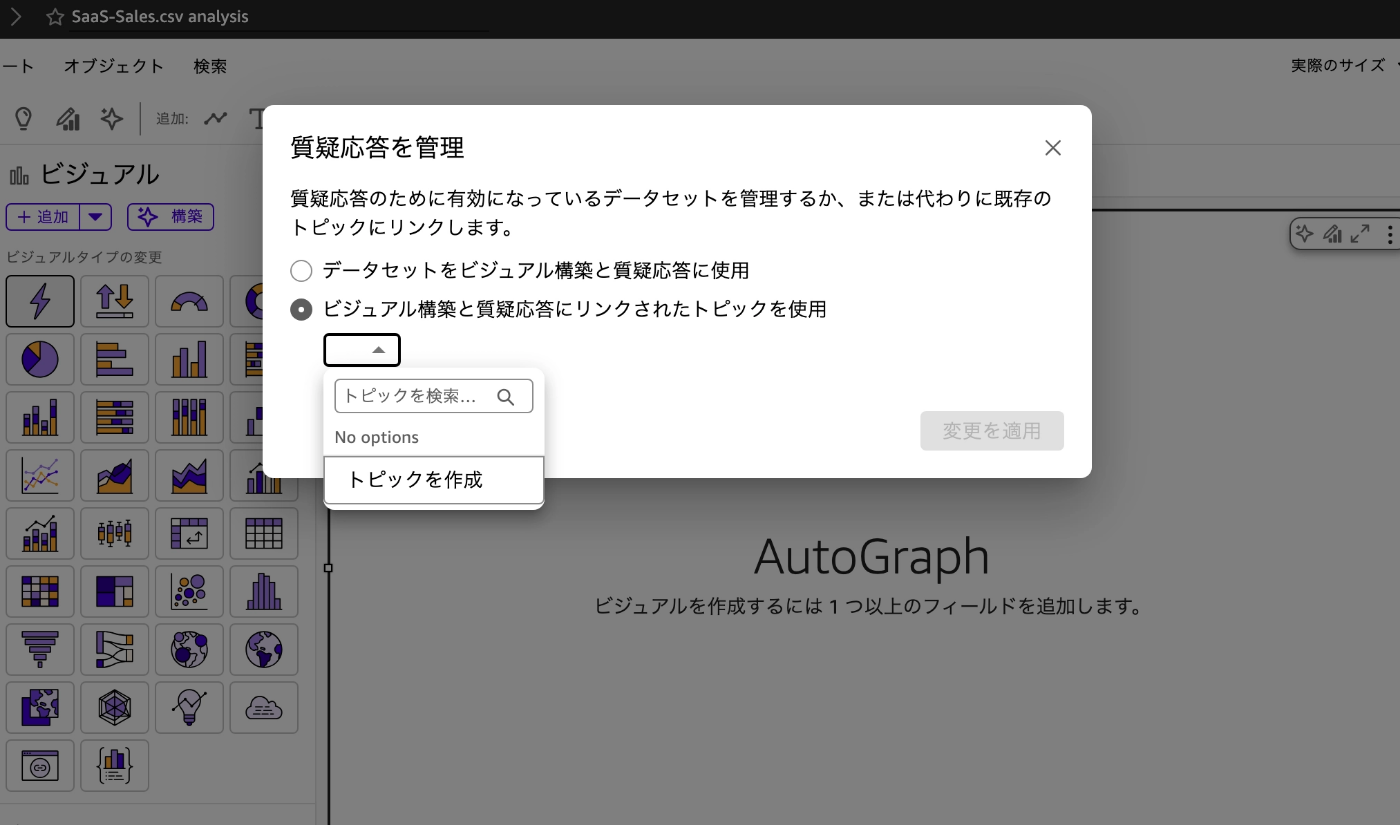Select the line chart visual type
Viewport: 1400px width, 825px height.
(40, 475)
